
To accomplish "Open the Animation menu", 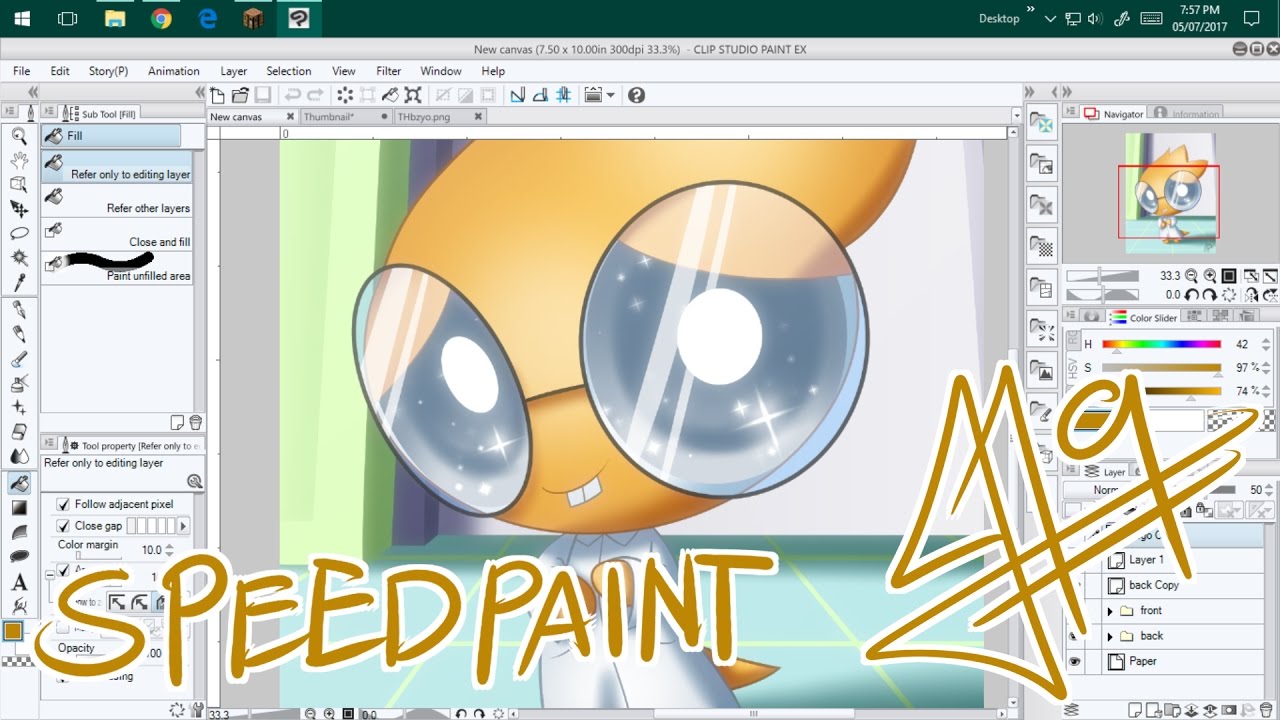I will (174, 71).
